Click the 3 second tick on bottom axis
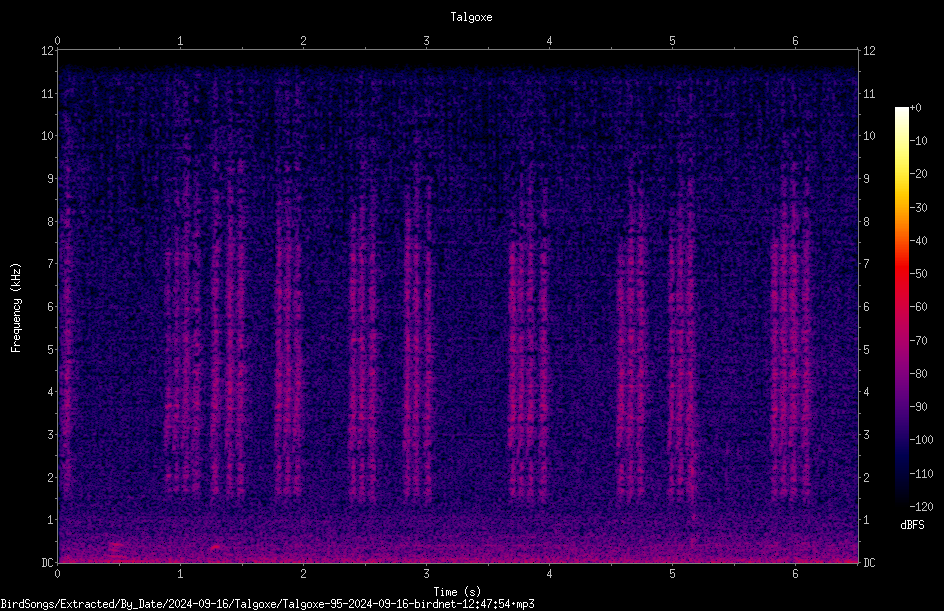 click(x=426, y=574)
